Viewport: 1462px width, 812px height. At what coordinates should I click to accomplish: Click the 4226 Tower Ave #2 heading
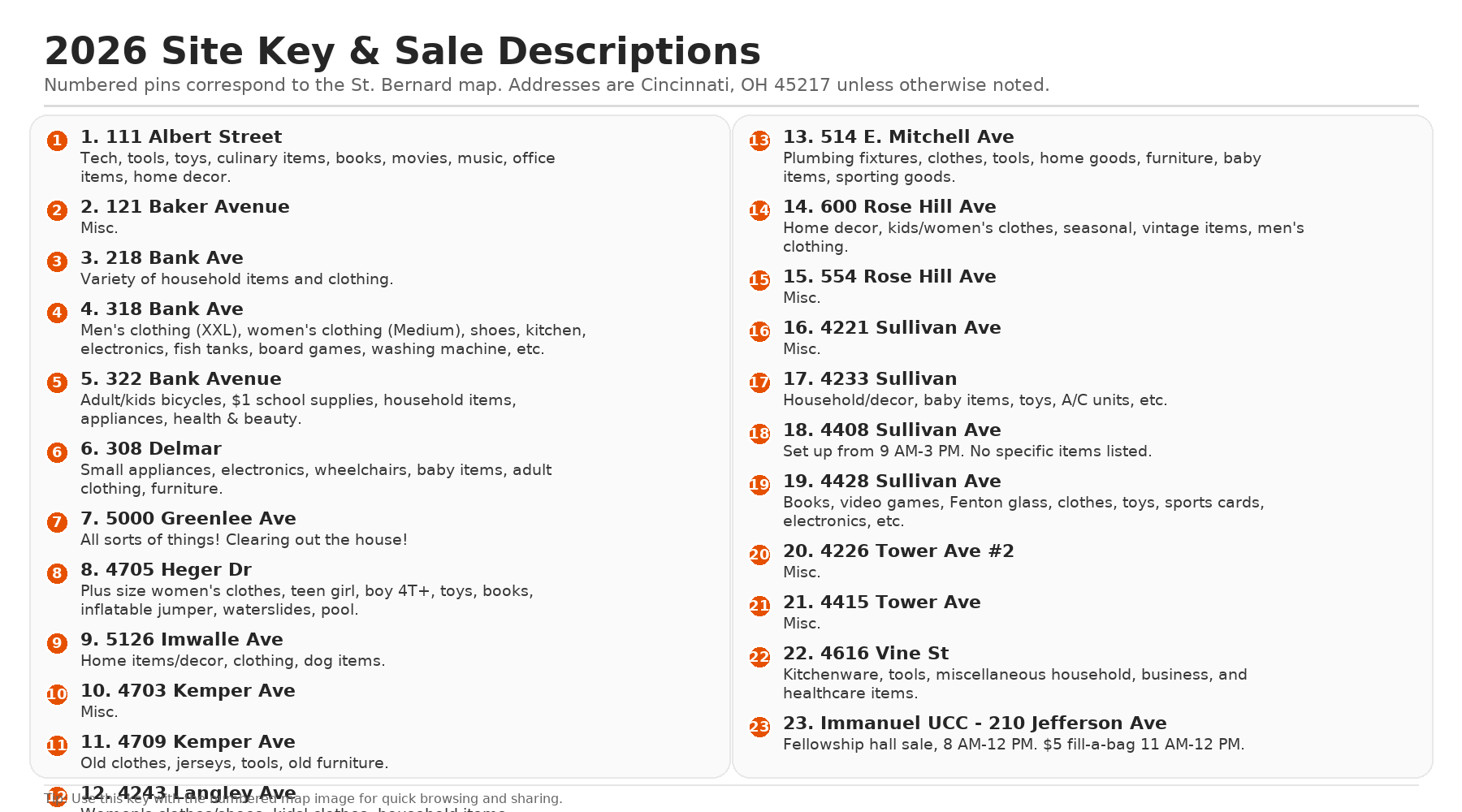898,551
